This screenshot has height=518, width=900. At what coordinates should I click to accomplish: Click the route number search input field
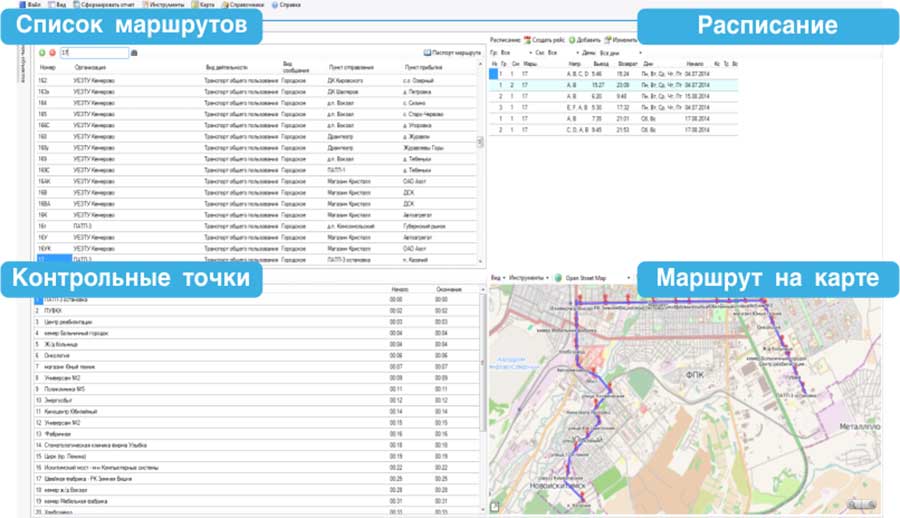point(93,52)
